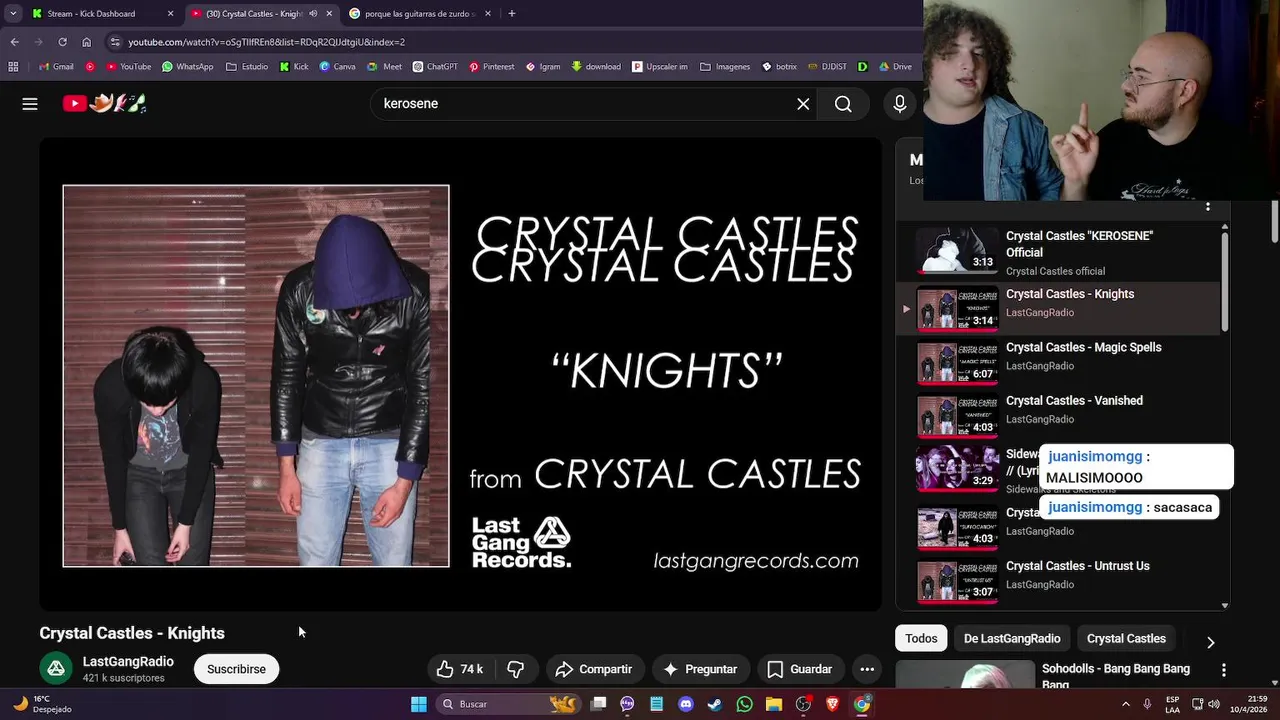The image size is (1280, 720).
Task: Open a new browser tab
Action: click(512, 14)
